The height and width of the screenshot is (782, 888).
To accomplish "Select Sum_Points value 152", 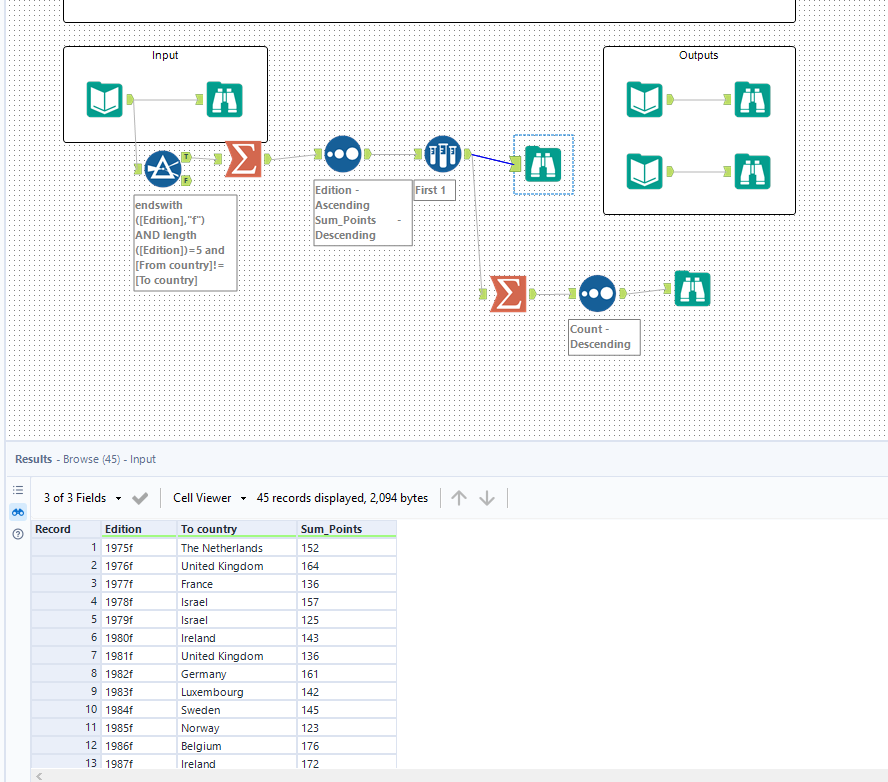I will click(x=347, y=548).
